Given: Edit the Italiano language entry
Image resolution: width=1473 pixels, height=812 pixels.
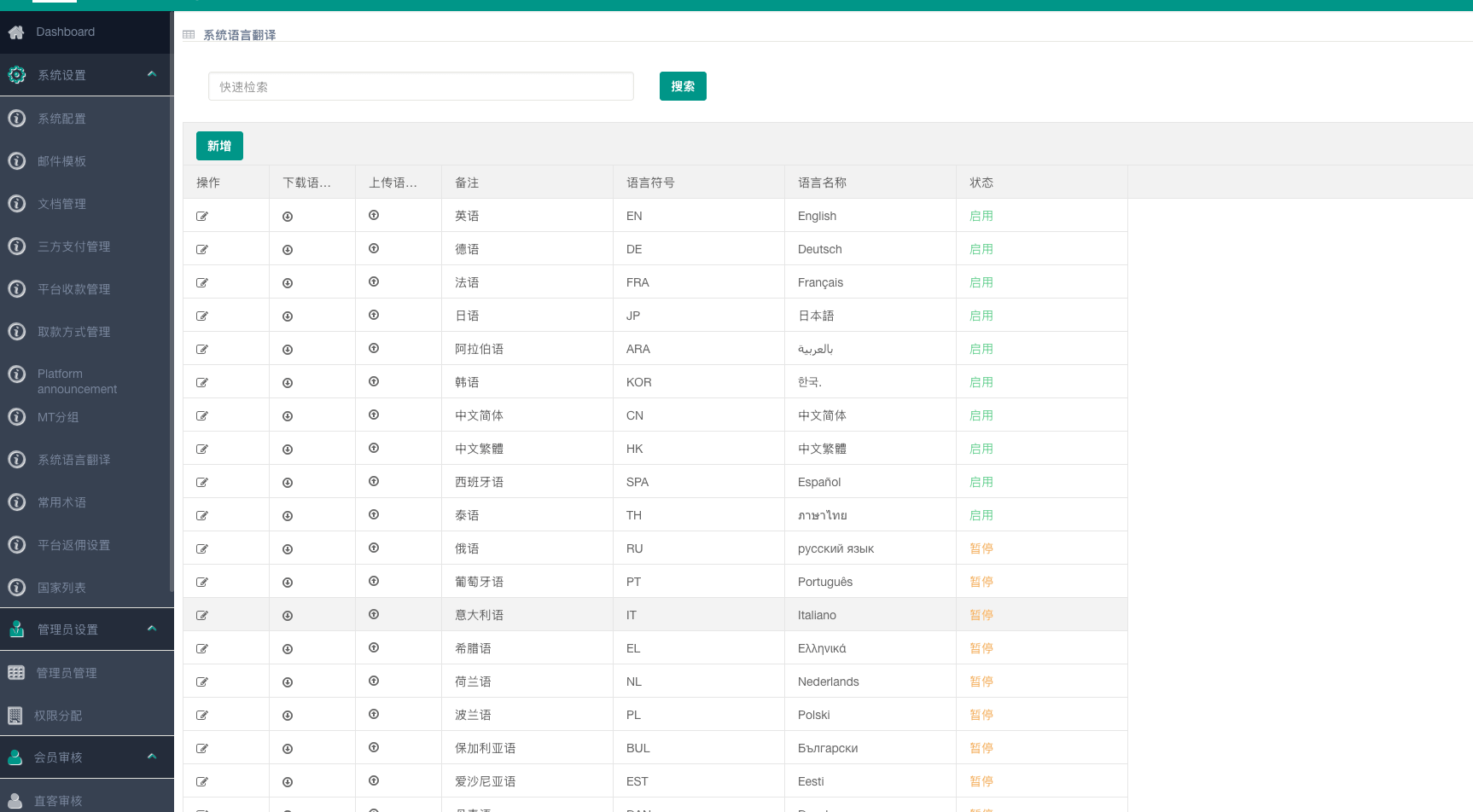Looking at the screenshot, I should click(202, 616).
